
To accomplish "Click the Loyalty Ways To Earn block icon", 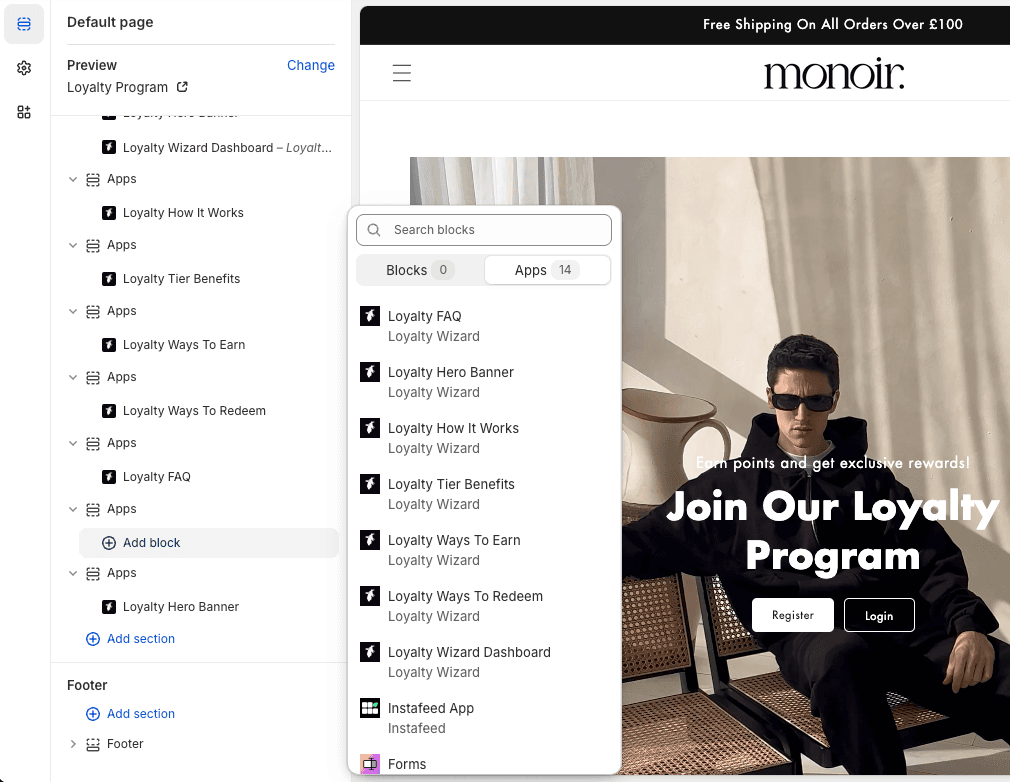I will (x=108, y=344).
